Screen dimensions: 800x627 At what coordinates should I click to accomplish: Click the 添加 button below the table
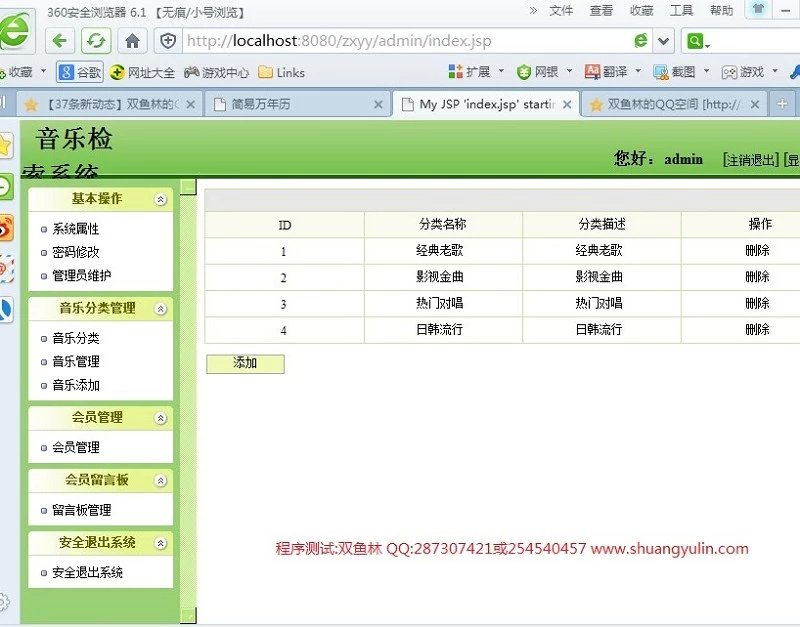point(245,364)
